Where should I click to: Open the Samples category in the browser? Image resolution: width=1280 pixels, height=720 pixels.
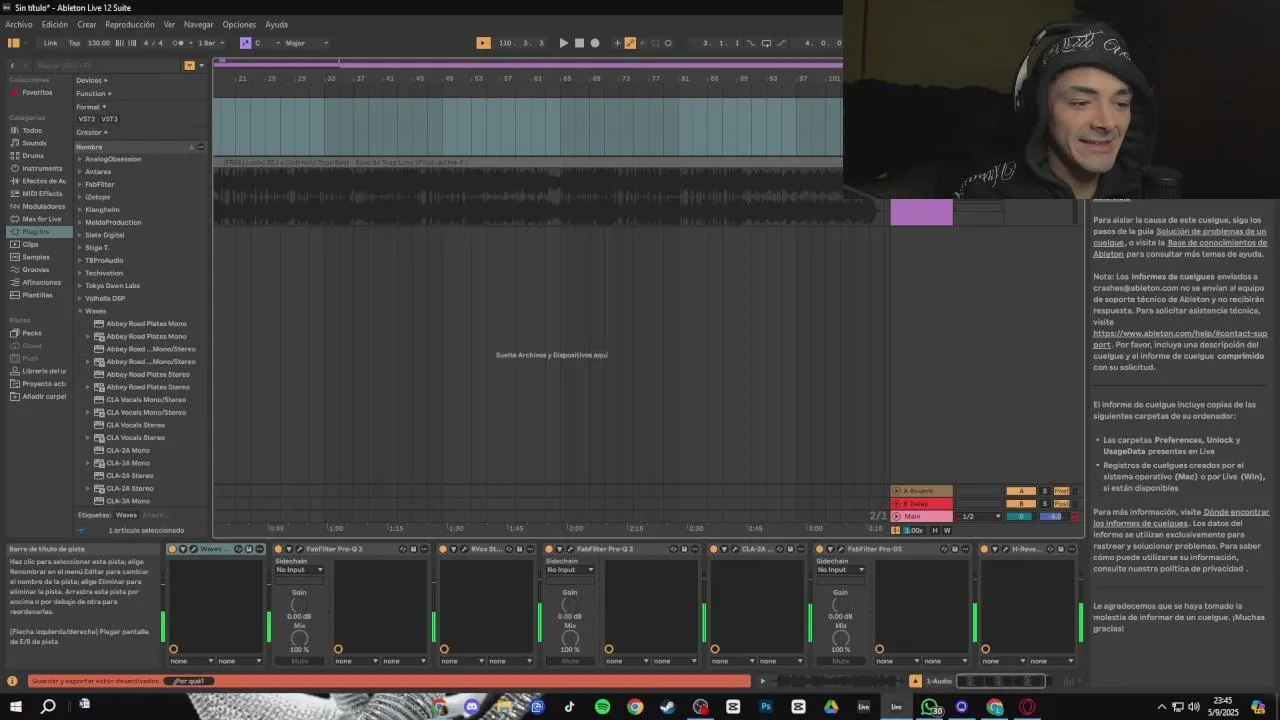pyautogui.click(x=35, y=257)
